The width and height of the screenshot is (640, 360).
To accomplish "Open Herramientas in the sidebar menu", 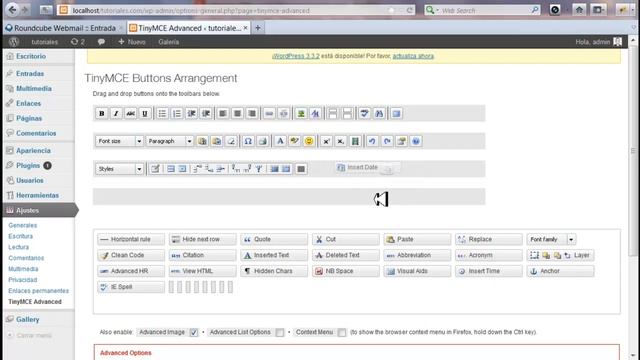I will (x=38, y=196).
